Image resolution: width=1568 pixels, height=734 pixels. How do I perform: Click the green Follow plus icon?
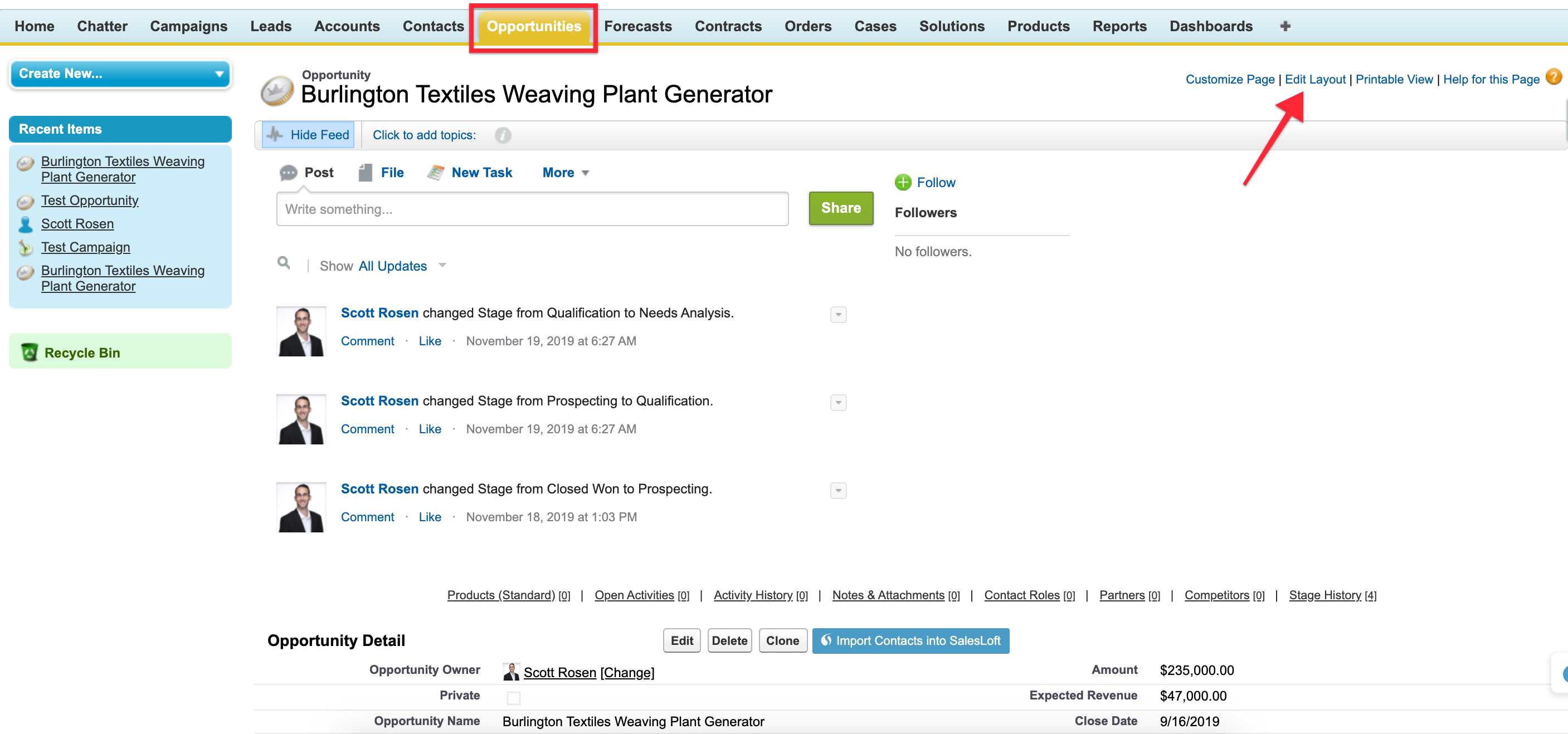[903, 183]
